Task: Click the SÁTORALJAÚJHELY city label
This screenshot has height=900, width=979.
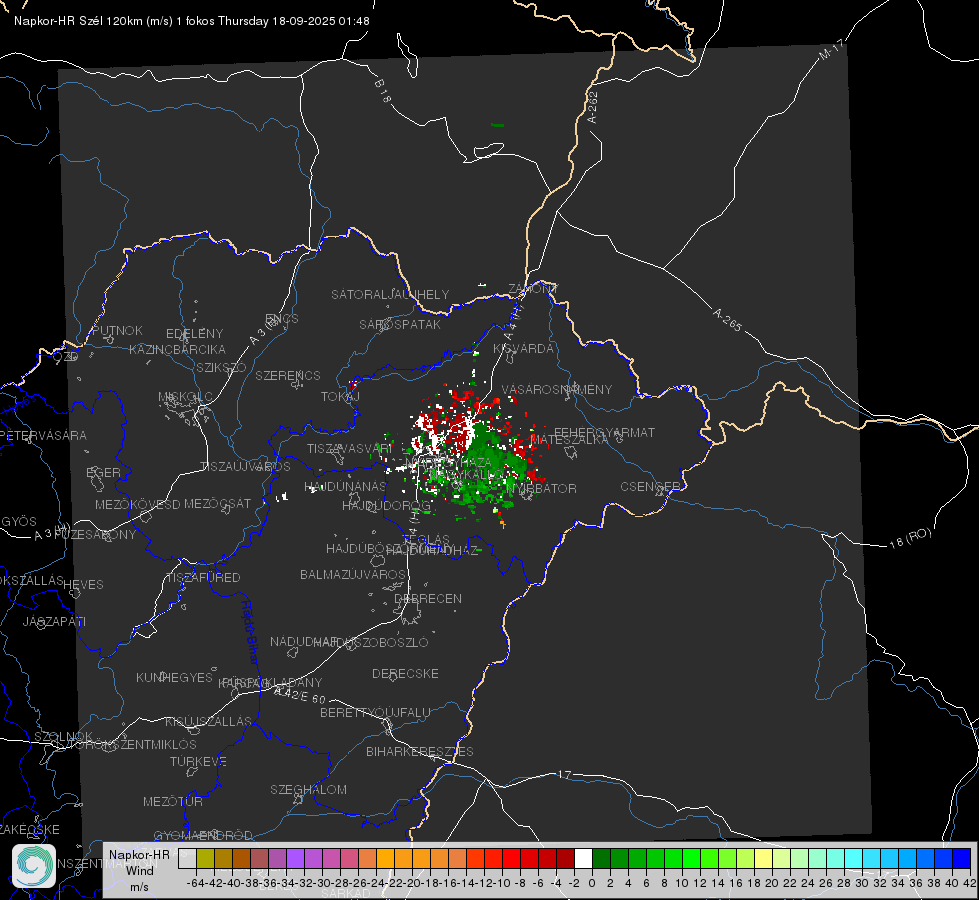Action: click(390, 294)
